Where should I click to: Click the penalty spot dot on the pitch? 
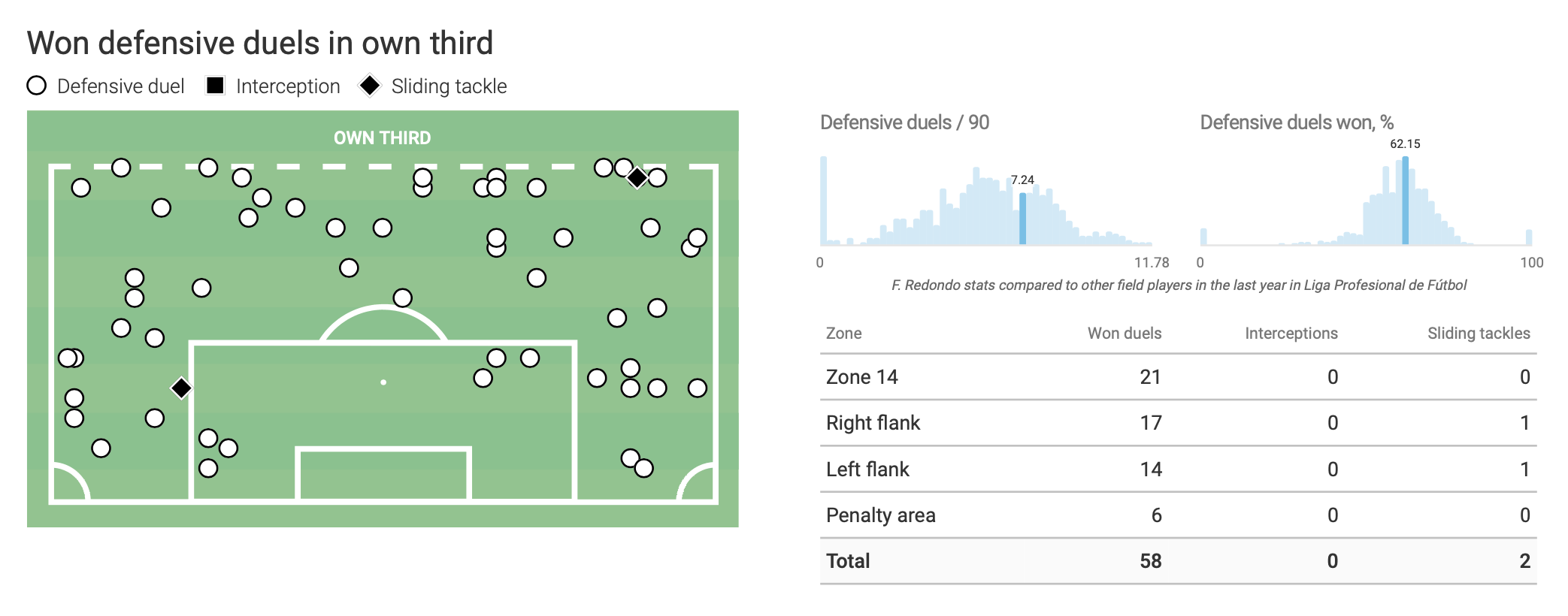click(x=383, y=382)
